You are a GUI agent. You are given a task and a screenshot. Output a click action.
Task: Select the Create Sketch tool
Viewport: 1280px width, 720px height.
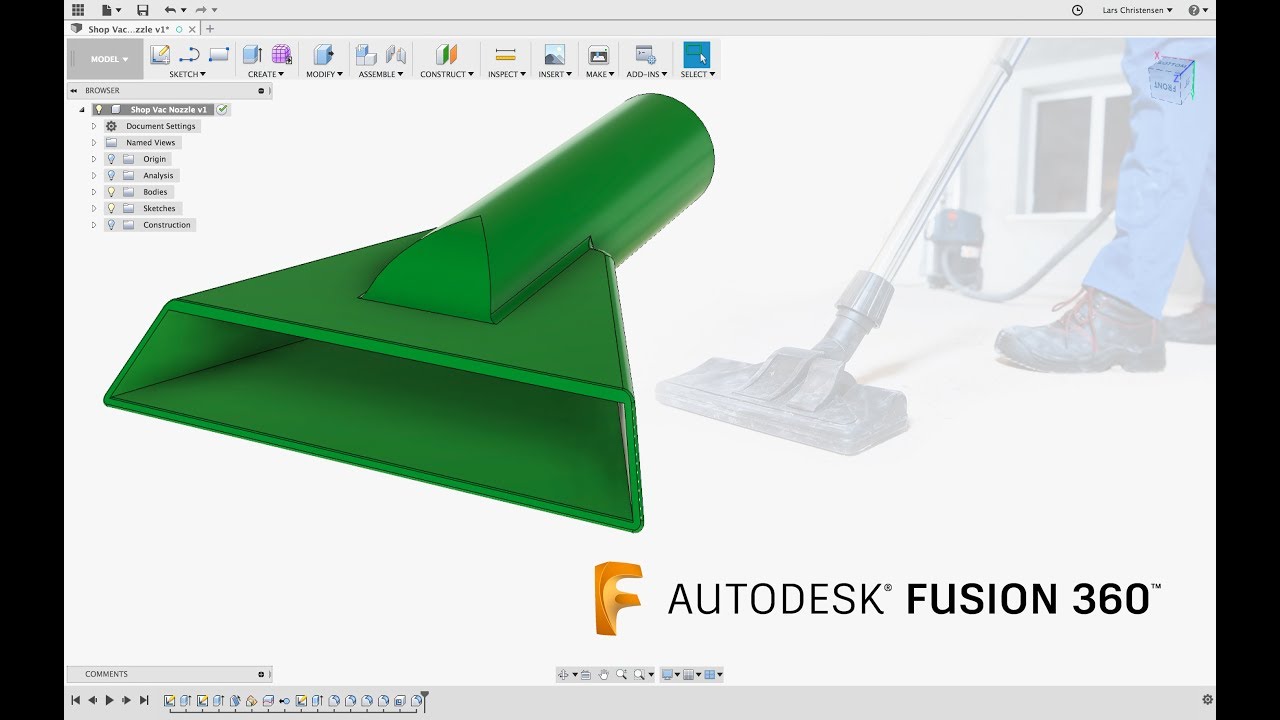(160, 55)
